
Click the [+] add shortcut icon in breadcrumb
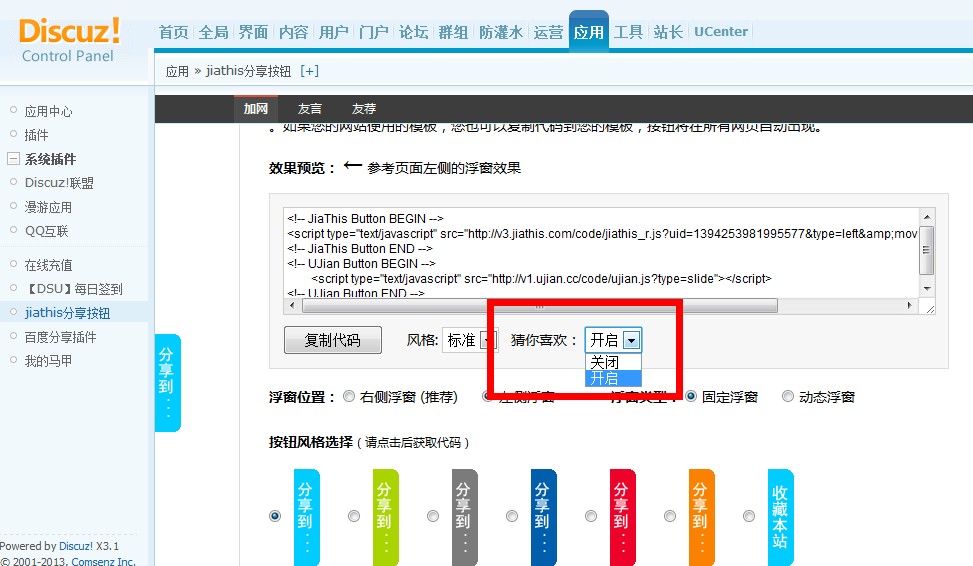[x=309, y=71]
